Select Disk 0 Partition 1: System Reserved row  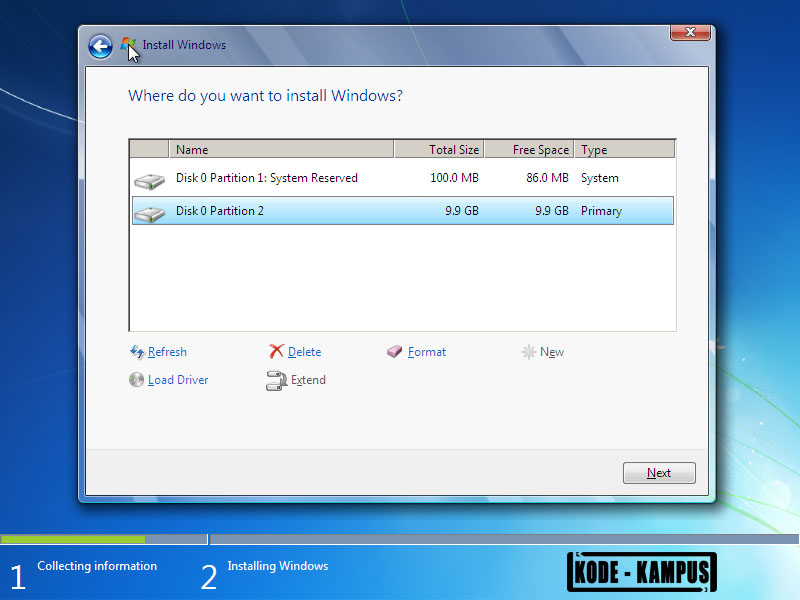(403, 178)
